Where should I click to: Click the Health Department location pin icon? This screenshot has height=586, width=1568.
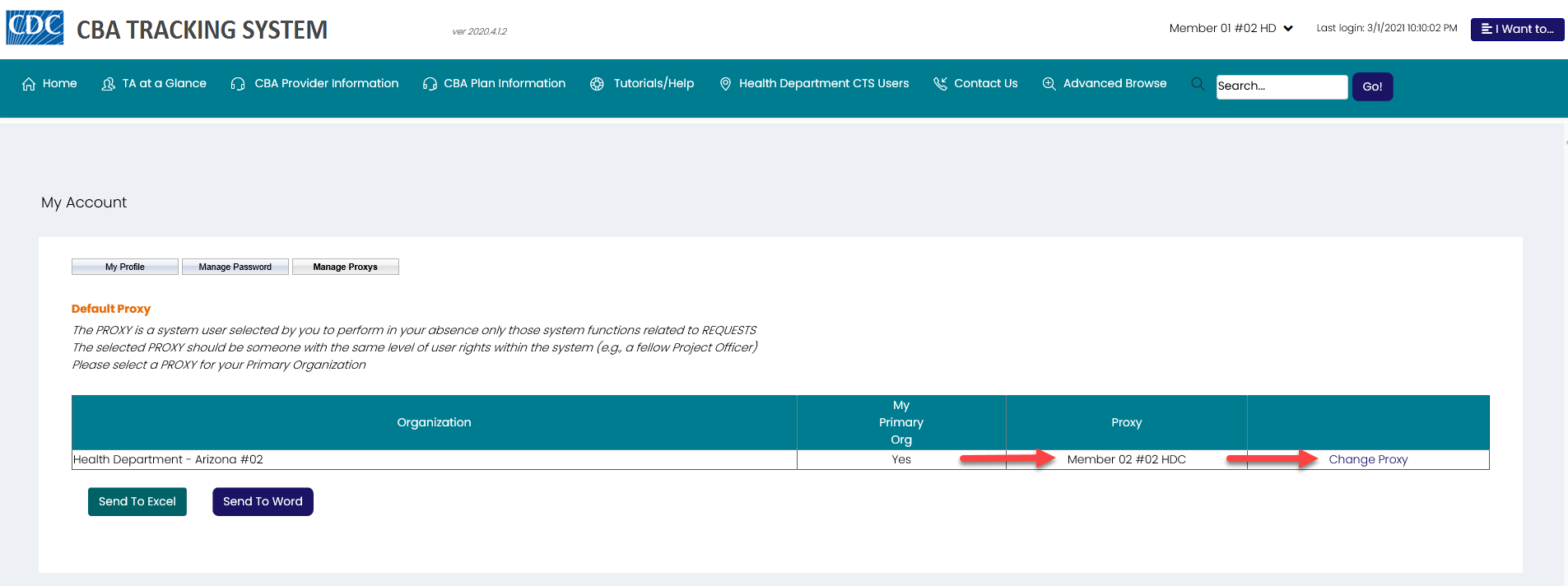coord(725,84)
